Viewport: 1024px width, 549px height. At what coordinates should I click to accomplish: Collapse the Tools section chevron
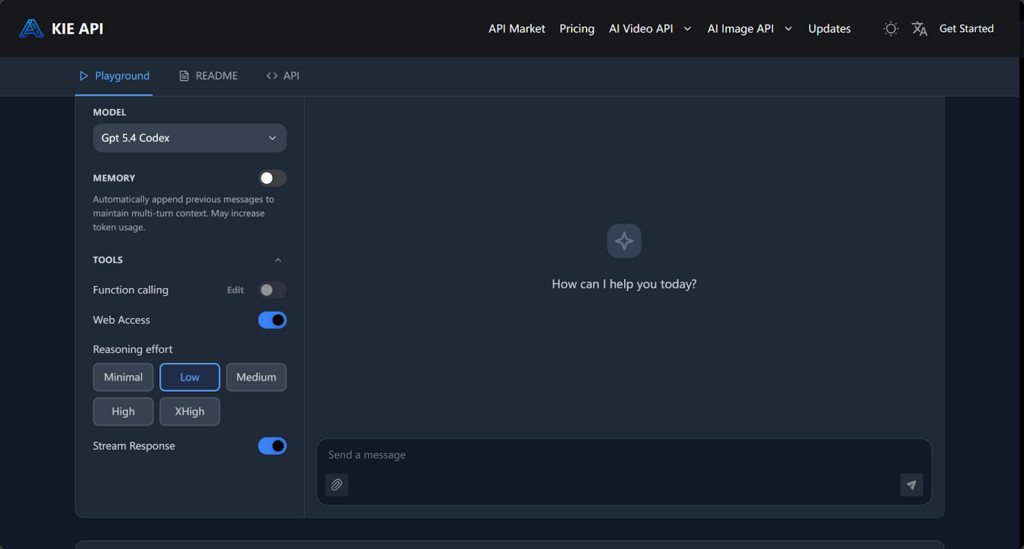coord(278,260)
